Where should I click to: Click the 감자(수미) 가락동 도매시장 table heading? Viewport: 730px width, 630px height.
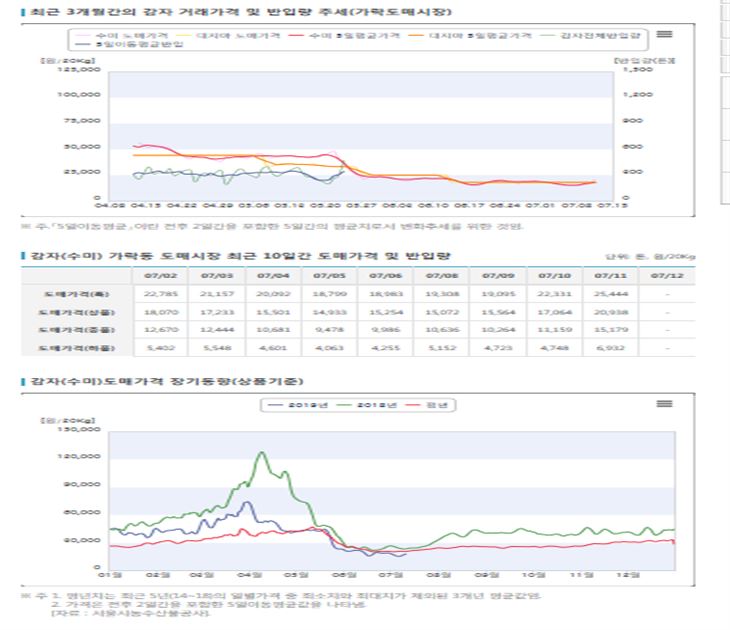point(240,256)
